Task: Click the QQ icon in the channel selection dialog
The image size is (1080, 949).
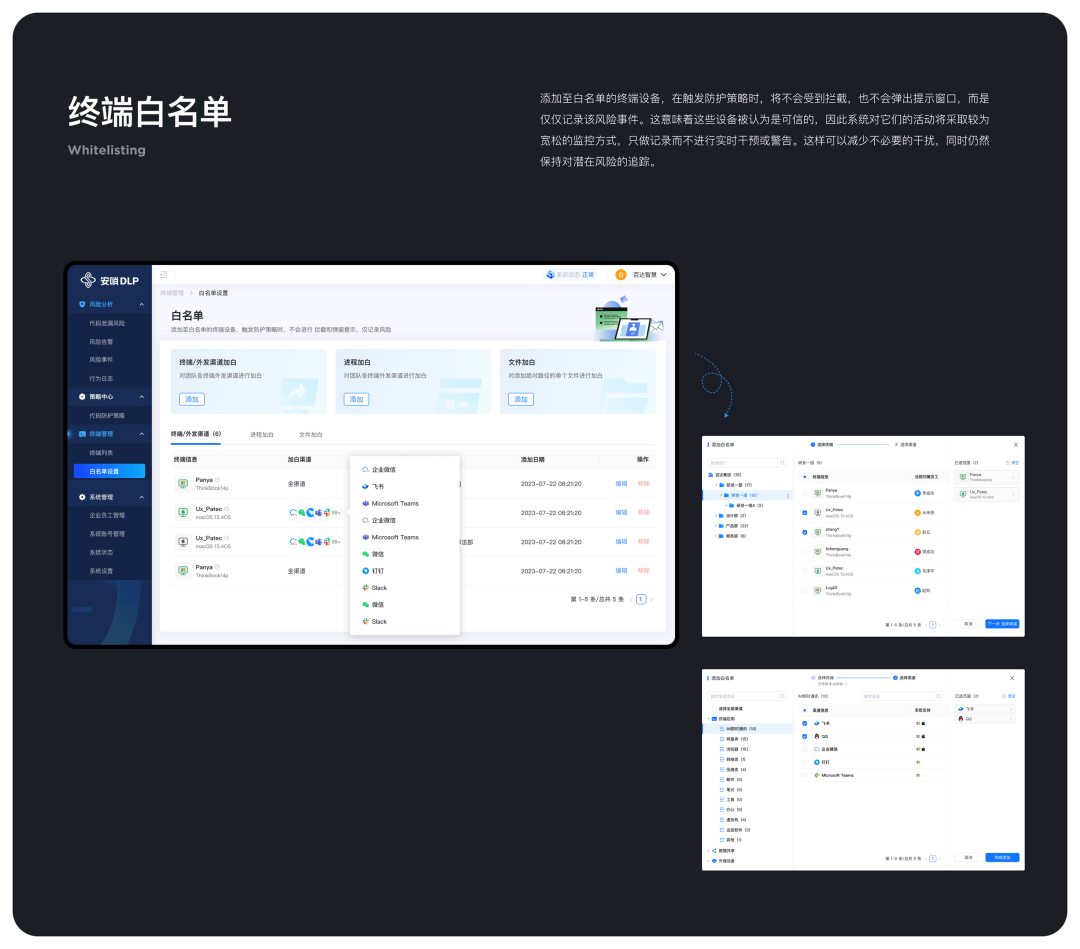Action: pyautogui.click(x=817, y=736)
